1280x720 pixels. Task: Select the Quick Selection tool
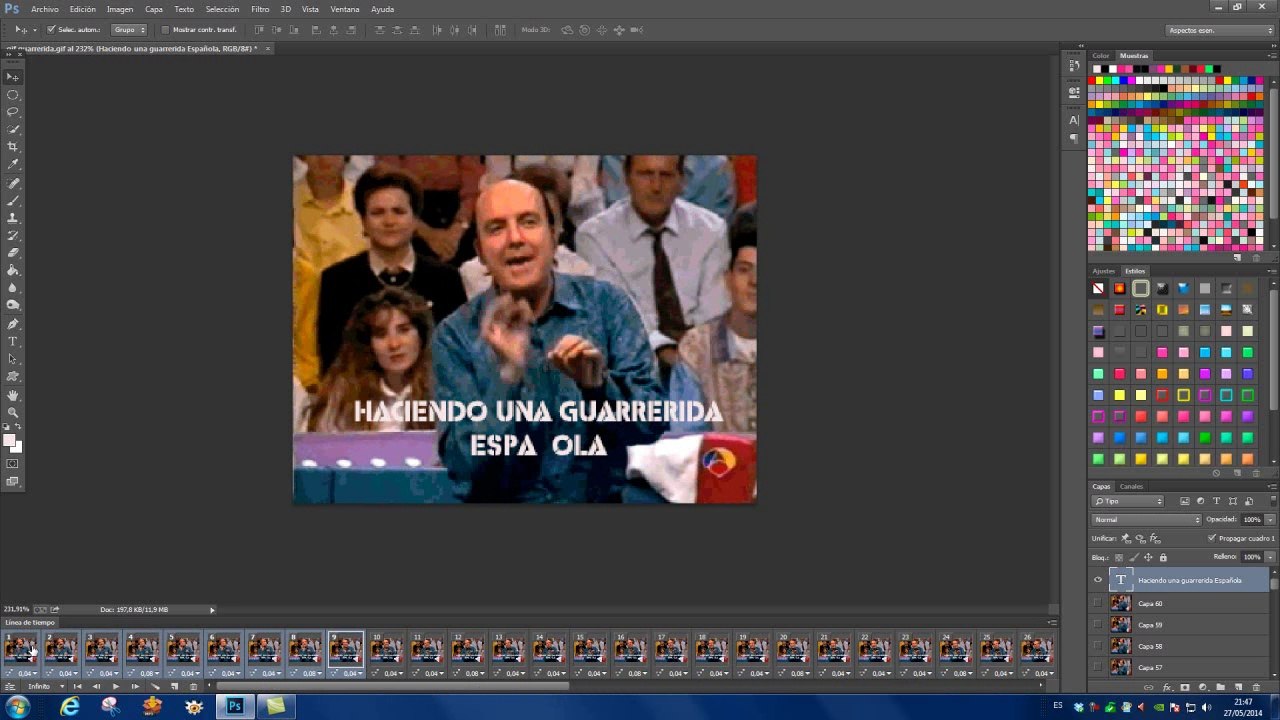tap(13, 130)
